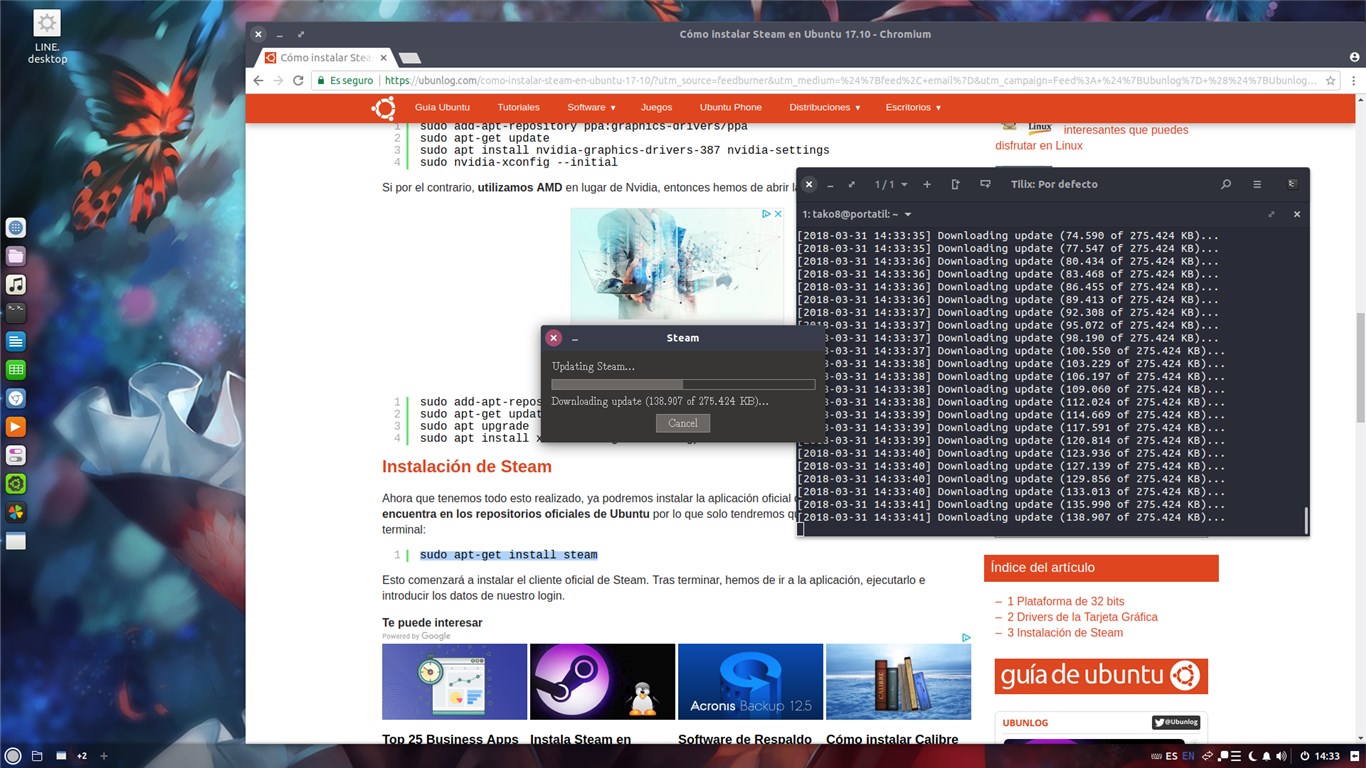Screen dimensions: 1366x768
Task: Open the Top 25 Business Apps thumbnail
Action: click(x=454, y=681)
